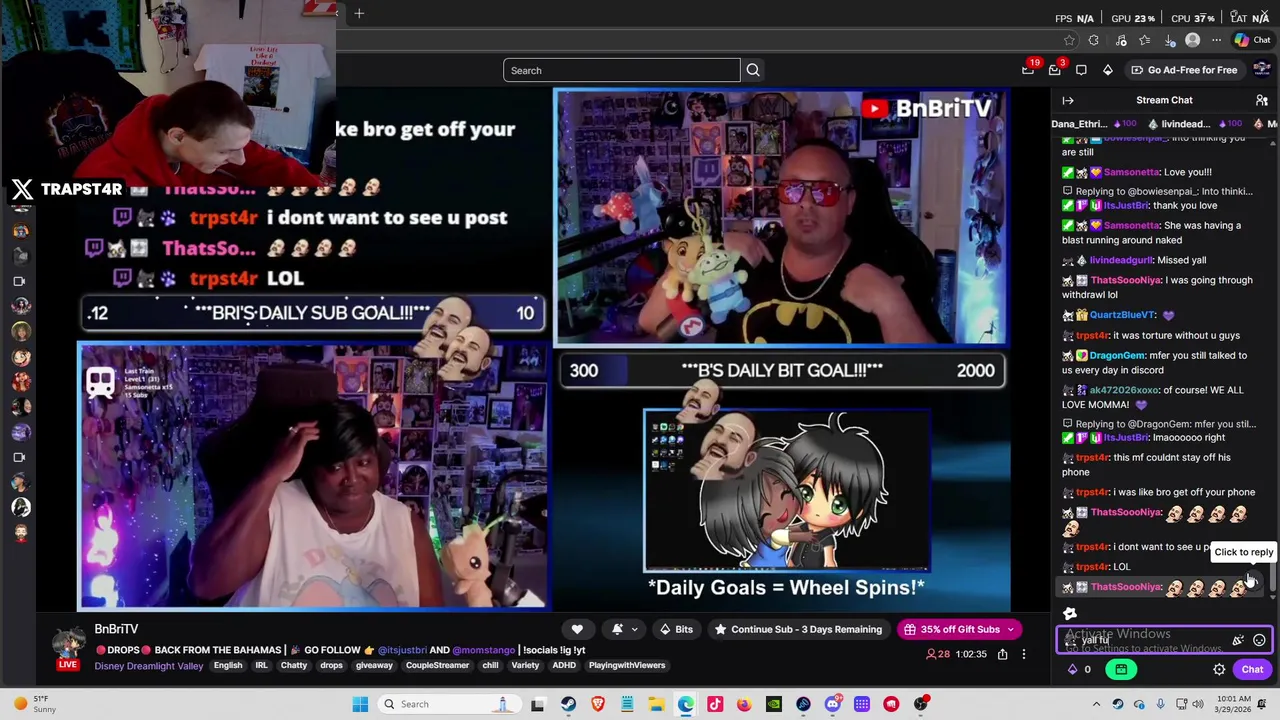Click the Twitch search magnifier button
Image resolution: width=1280 pixels, height=720 pixels.
click(753, 70)
